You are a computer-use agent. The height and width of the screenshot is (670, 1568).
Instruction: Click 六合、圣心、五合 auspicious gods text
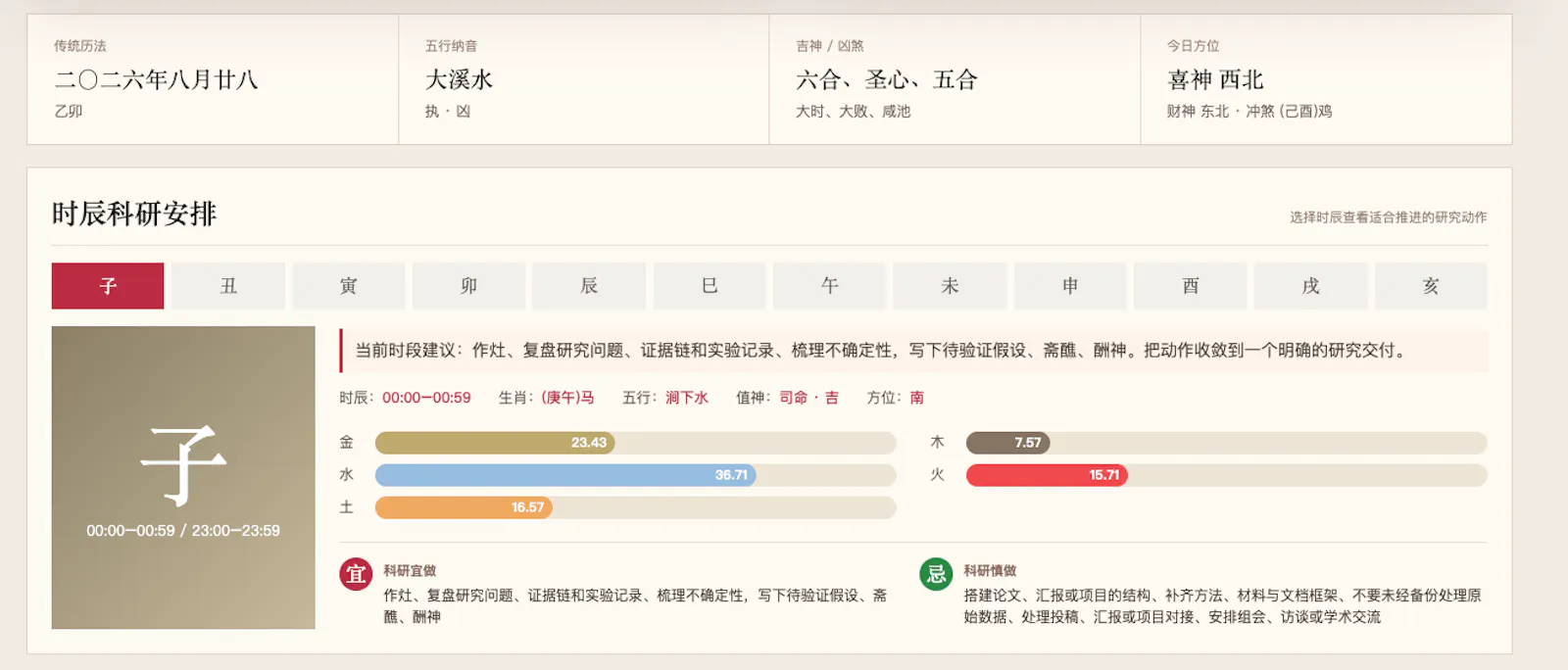[x=887, y=79]
